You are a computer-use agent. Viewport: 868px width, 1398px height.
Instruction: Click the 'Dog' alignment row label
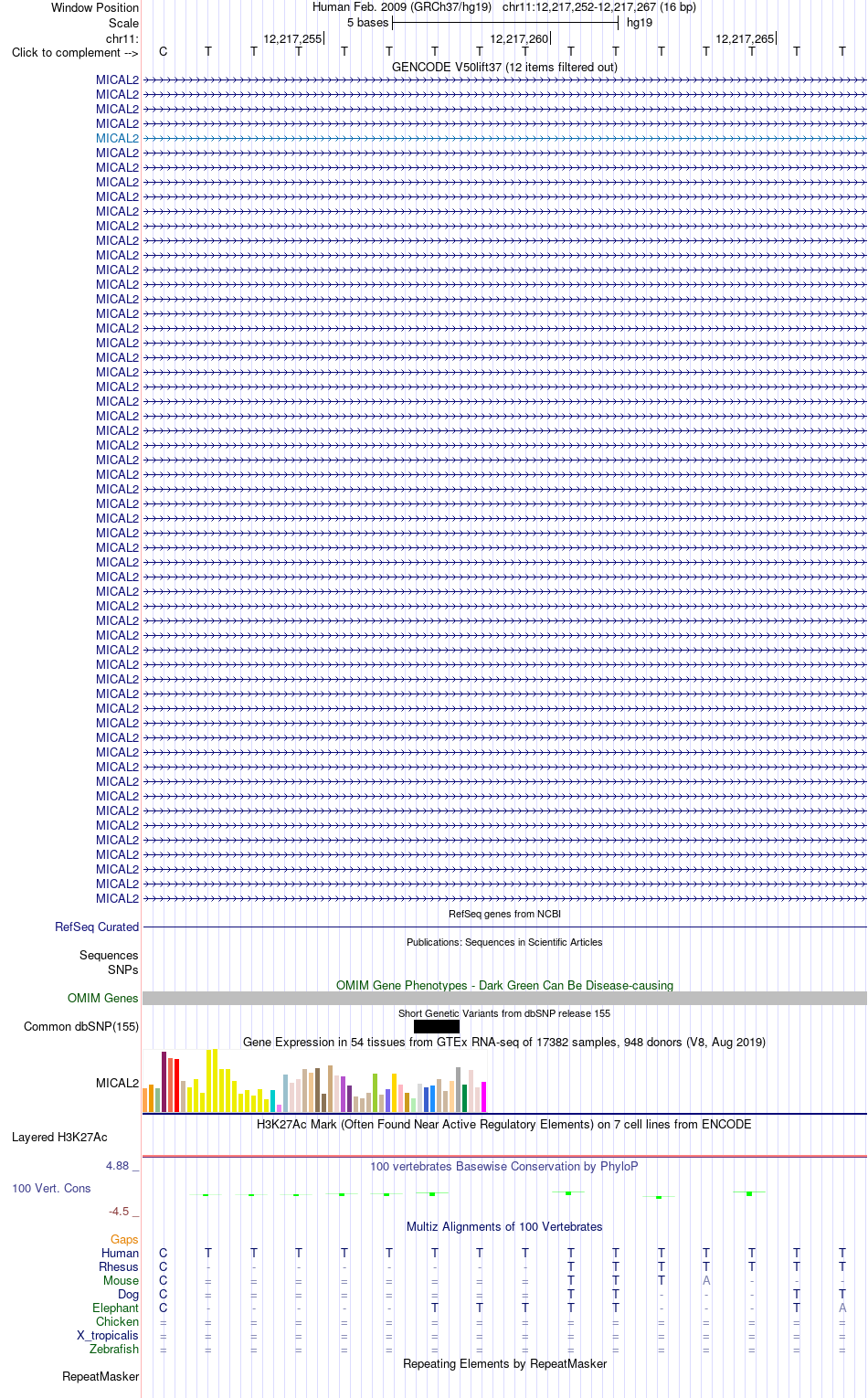pos(128,1294)
